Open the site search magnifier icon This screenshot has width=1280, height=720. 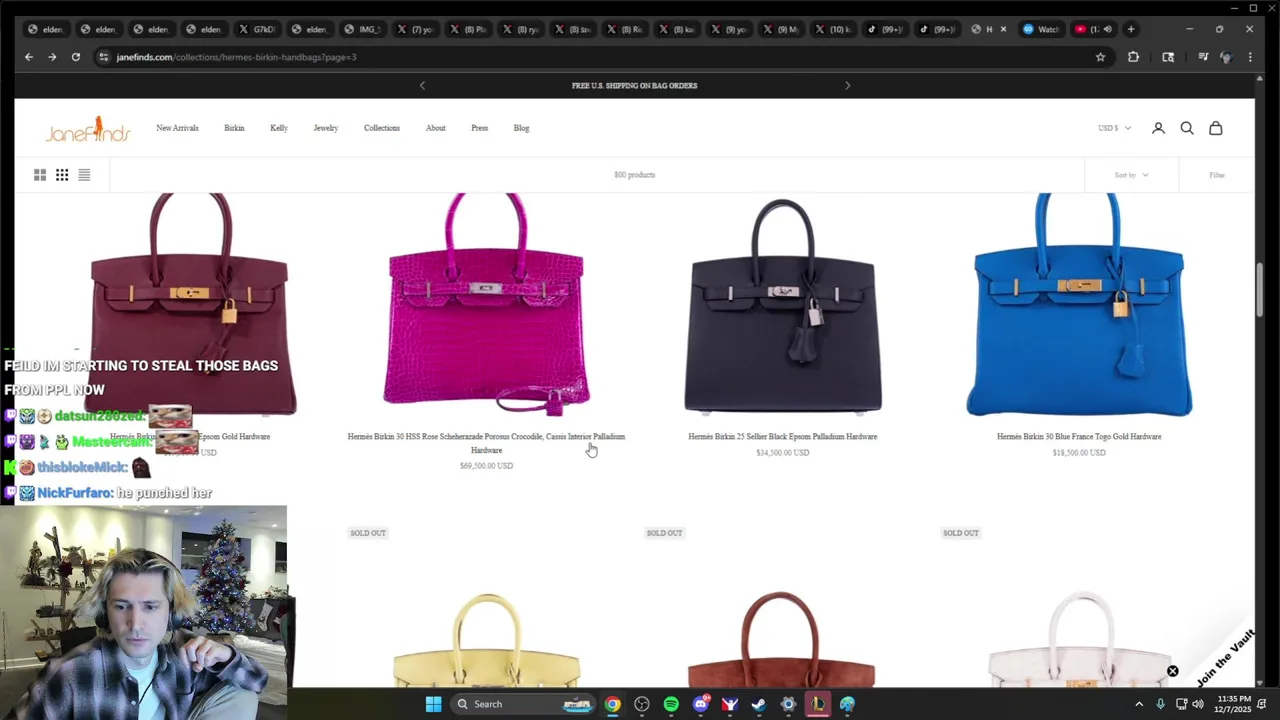pyautogui.click(x=1187, y=128)
